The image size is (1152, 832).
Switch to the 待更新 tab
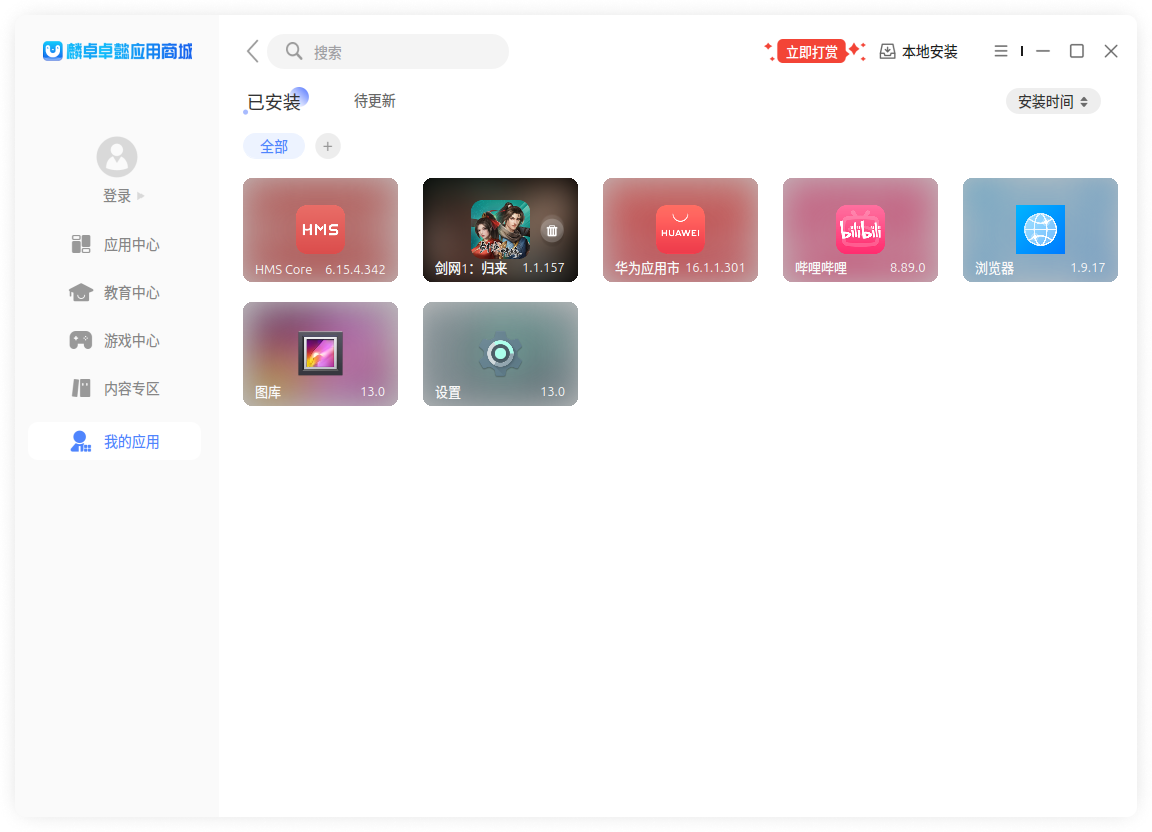point(375,101)
